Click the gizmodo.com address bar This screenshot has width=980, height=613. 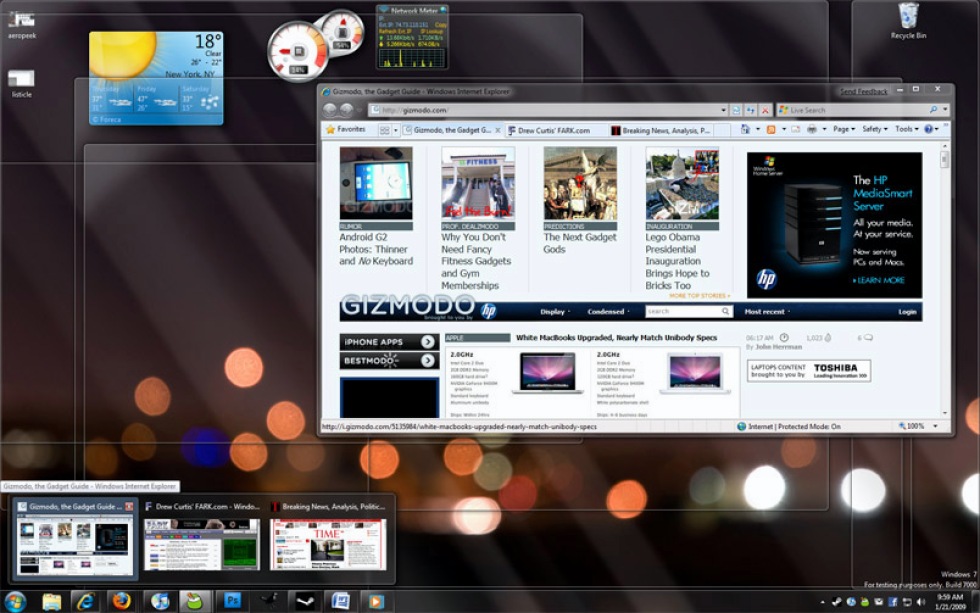(x=544, y=110)
